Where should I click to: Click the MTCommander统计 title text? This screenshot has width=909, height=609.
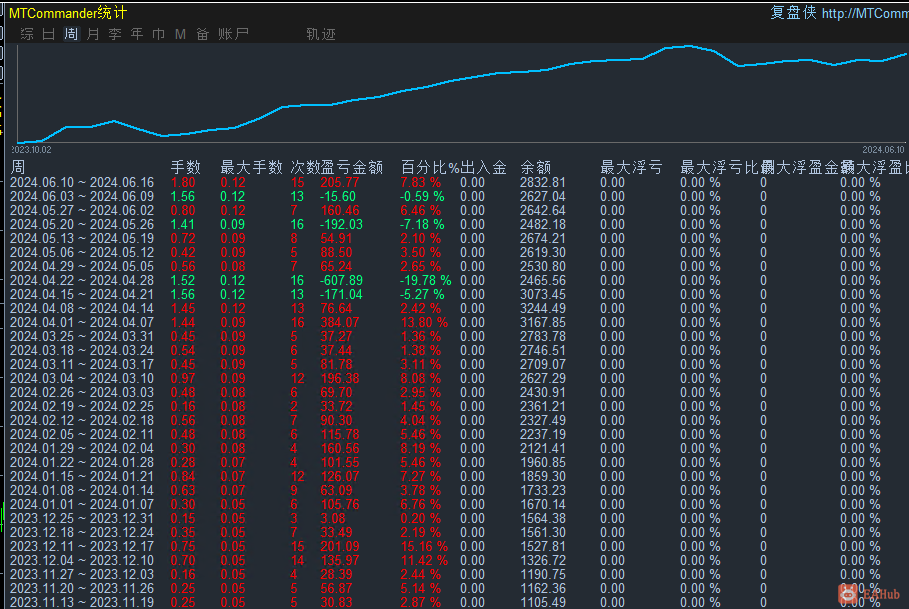68,13
